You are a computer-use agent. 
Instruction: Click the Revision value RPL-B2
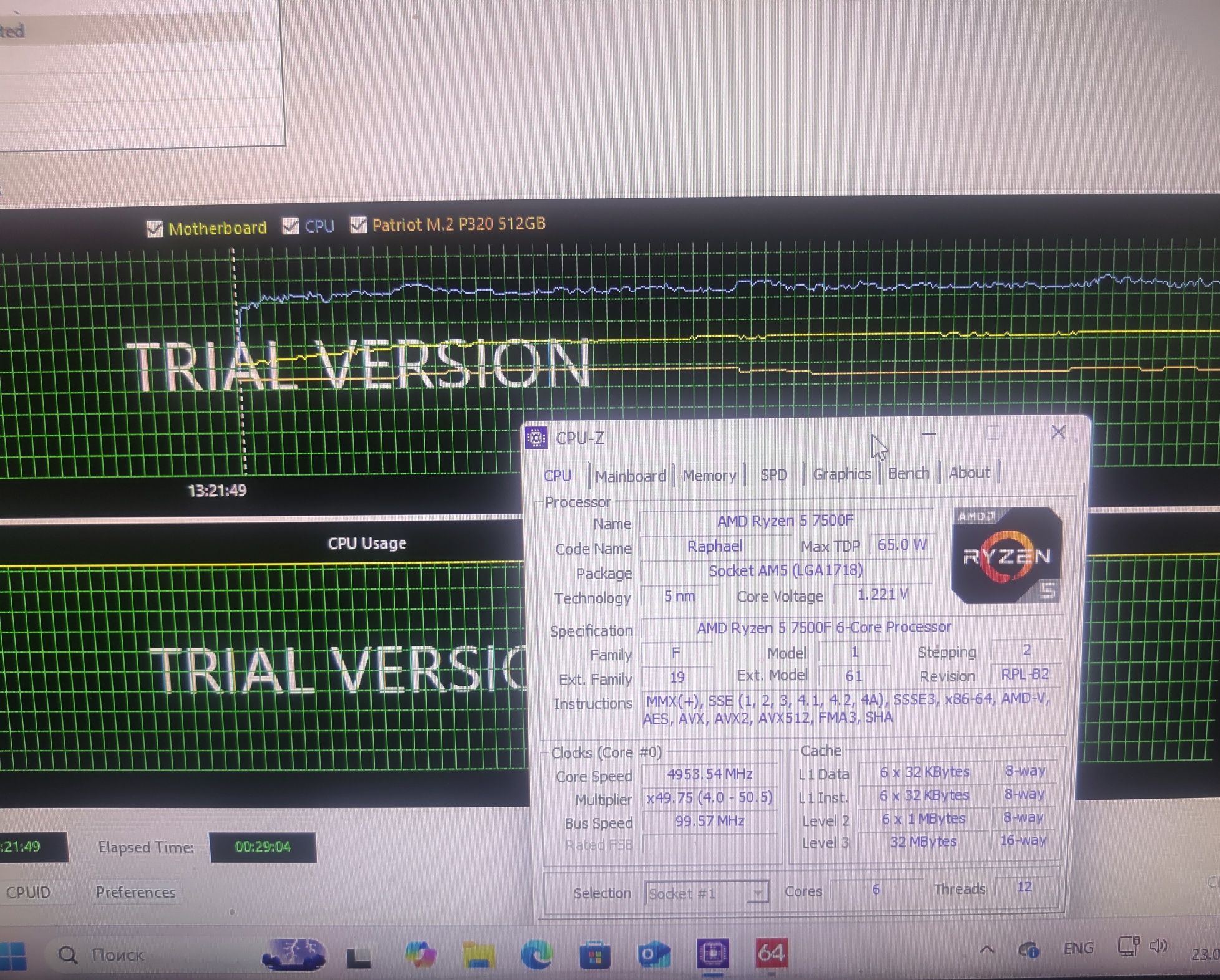click(x=1025, y=674)
